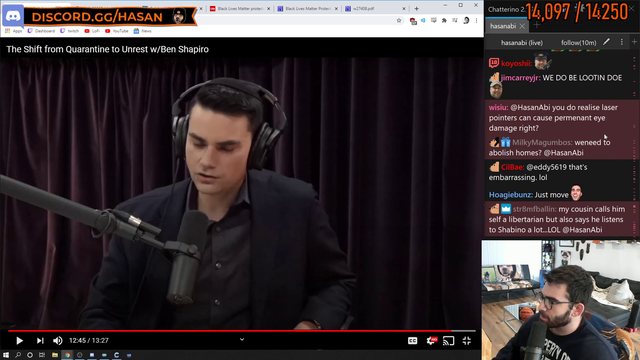This screenshot has width=640, height=360.
Task: Open Windows taskbar search
Action: click(x=18, y=355)
